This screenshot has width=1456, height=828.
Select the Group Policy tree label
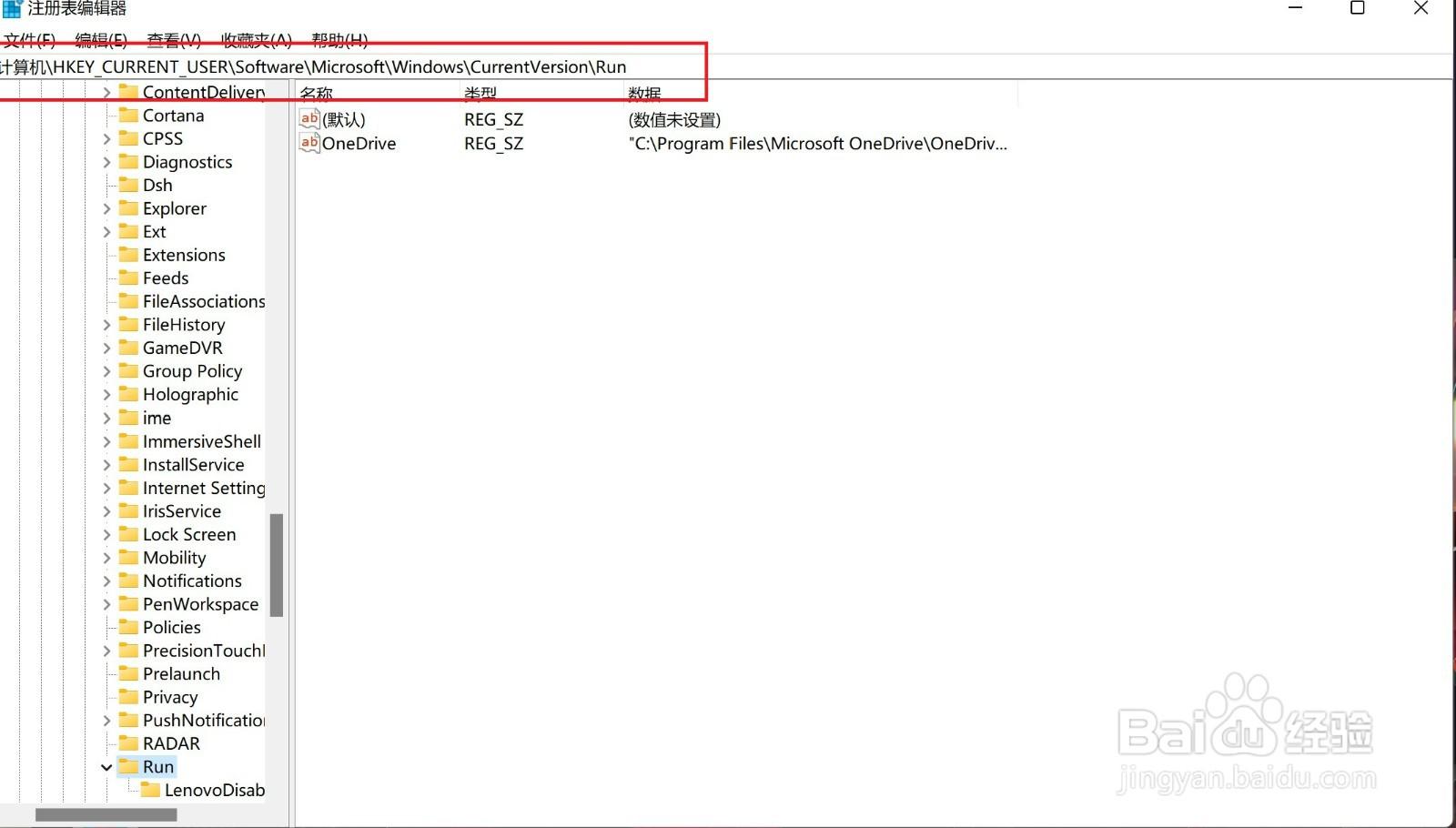(192, 371)
